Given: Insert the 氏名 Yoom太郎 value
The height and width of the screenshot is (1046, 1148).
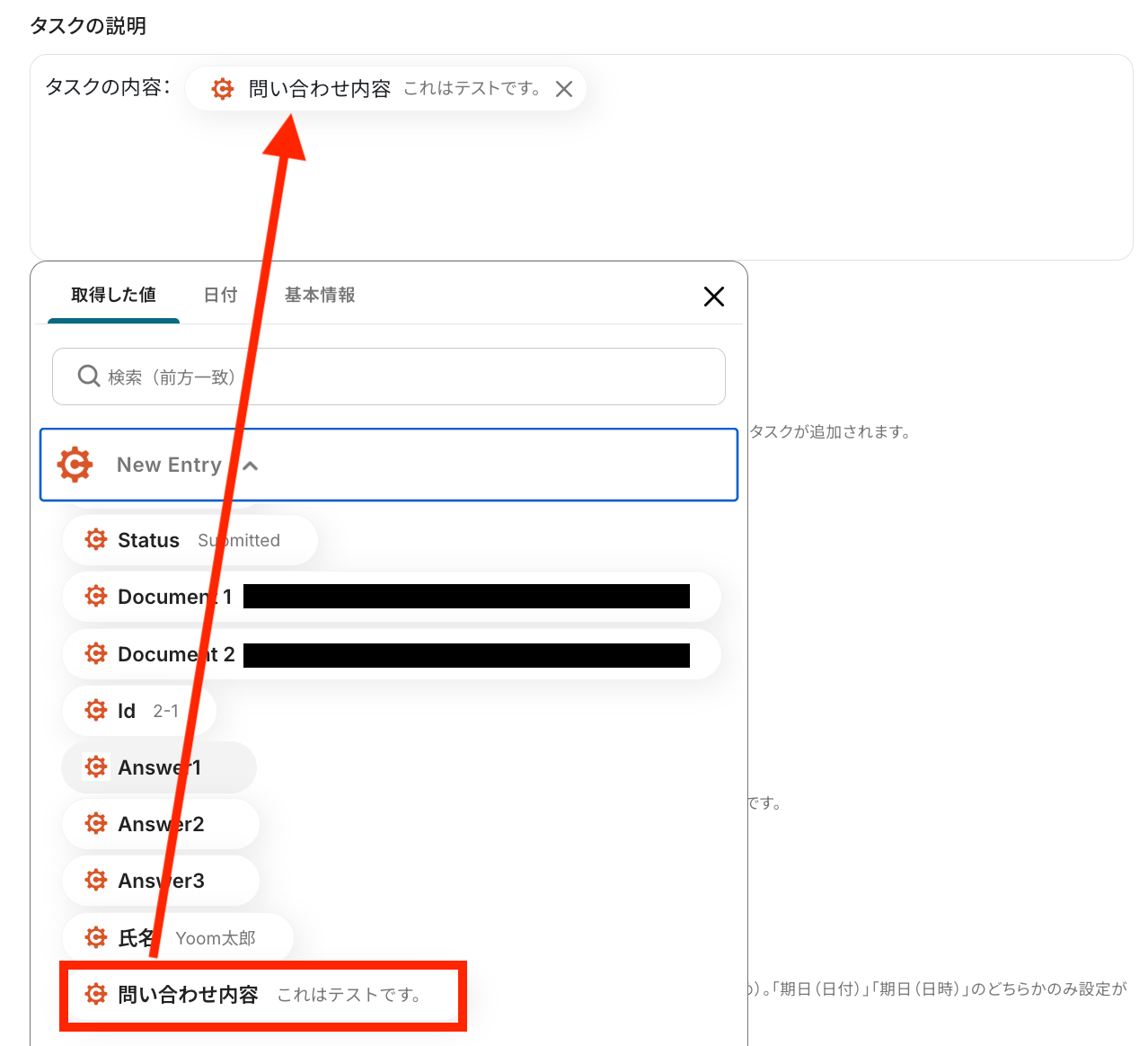Looking at the screenshot, I should tap(178, 938).
